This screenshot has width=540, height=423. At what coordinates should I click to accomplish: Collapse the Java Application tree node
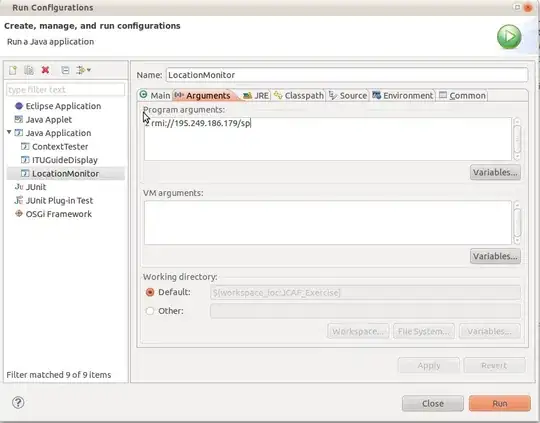[9, 132]
